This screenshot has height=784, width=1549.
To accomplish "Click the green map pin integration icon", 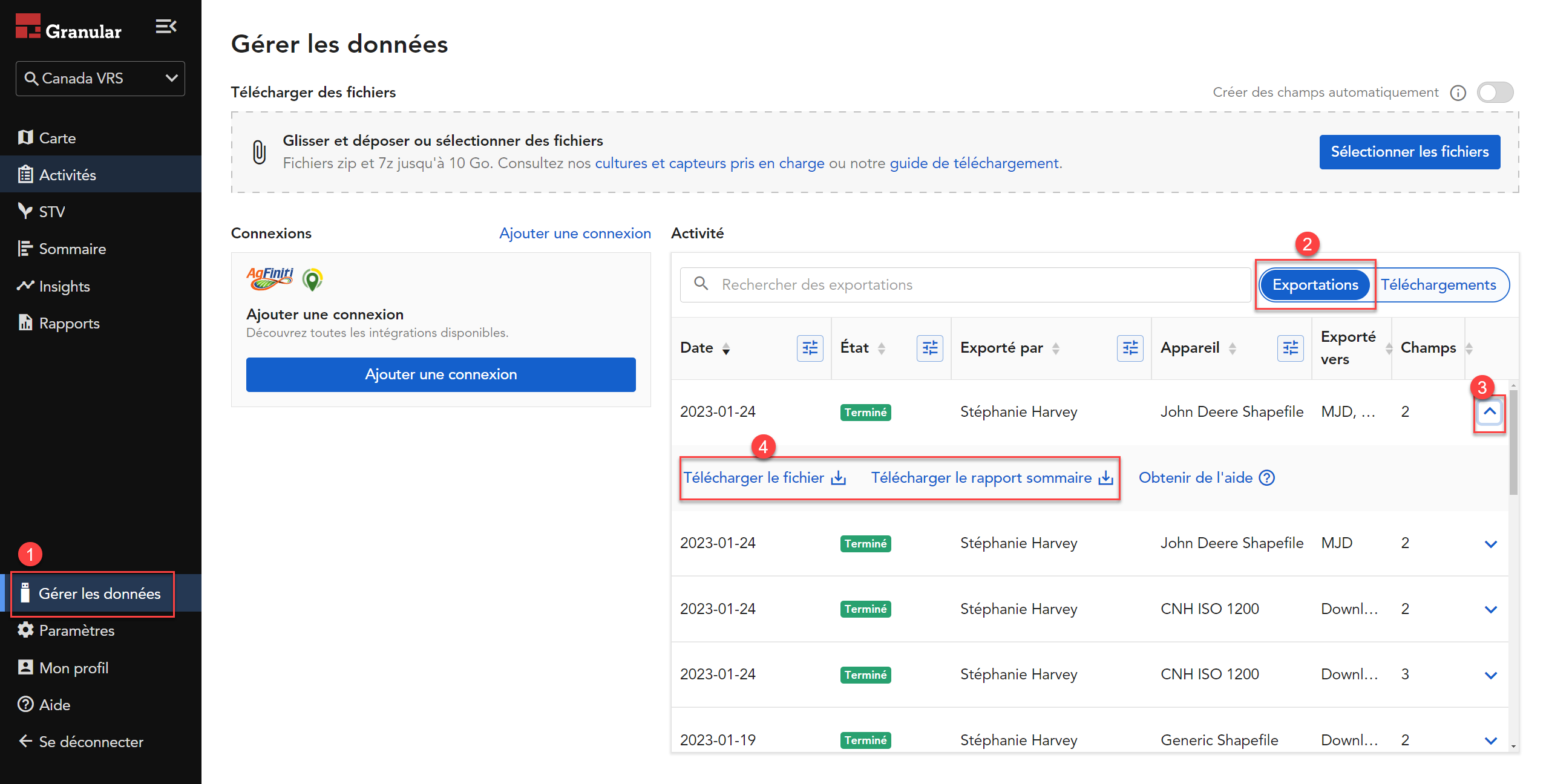I will pos(312,279).
